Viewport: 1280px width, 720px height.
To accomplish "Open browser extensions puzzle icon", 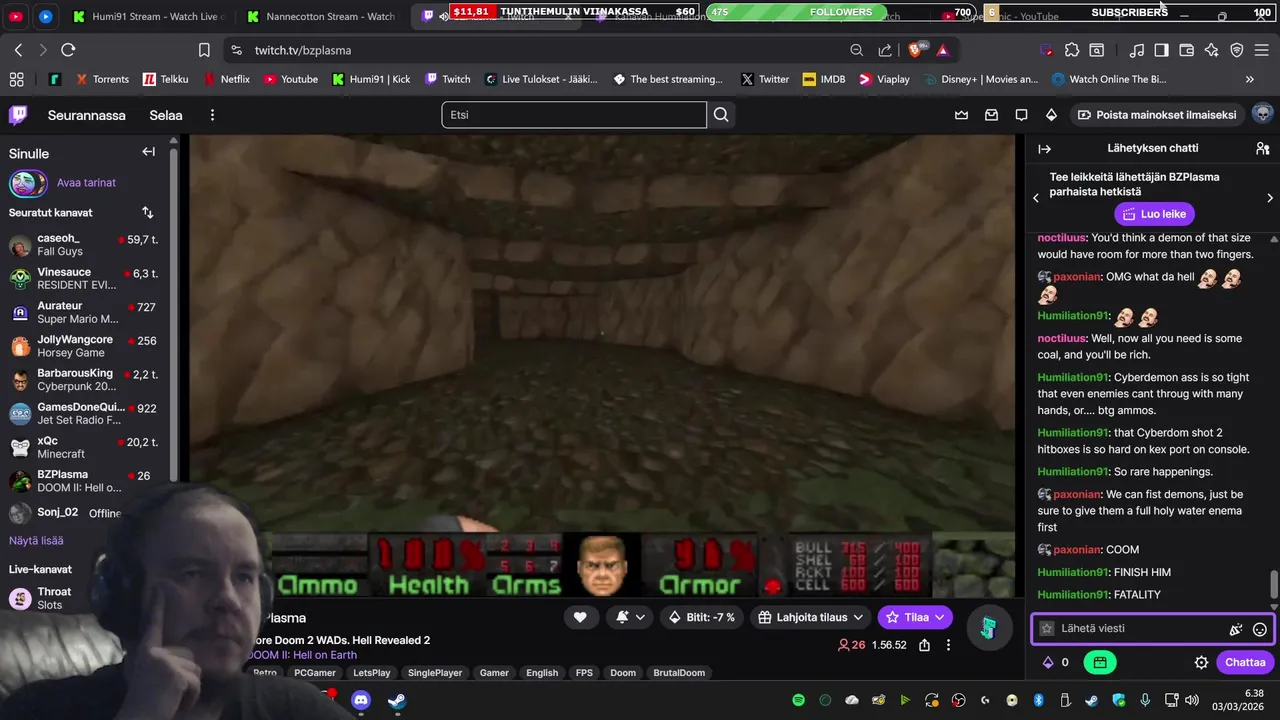I will [x=1072, y=50].
